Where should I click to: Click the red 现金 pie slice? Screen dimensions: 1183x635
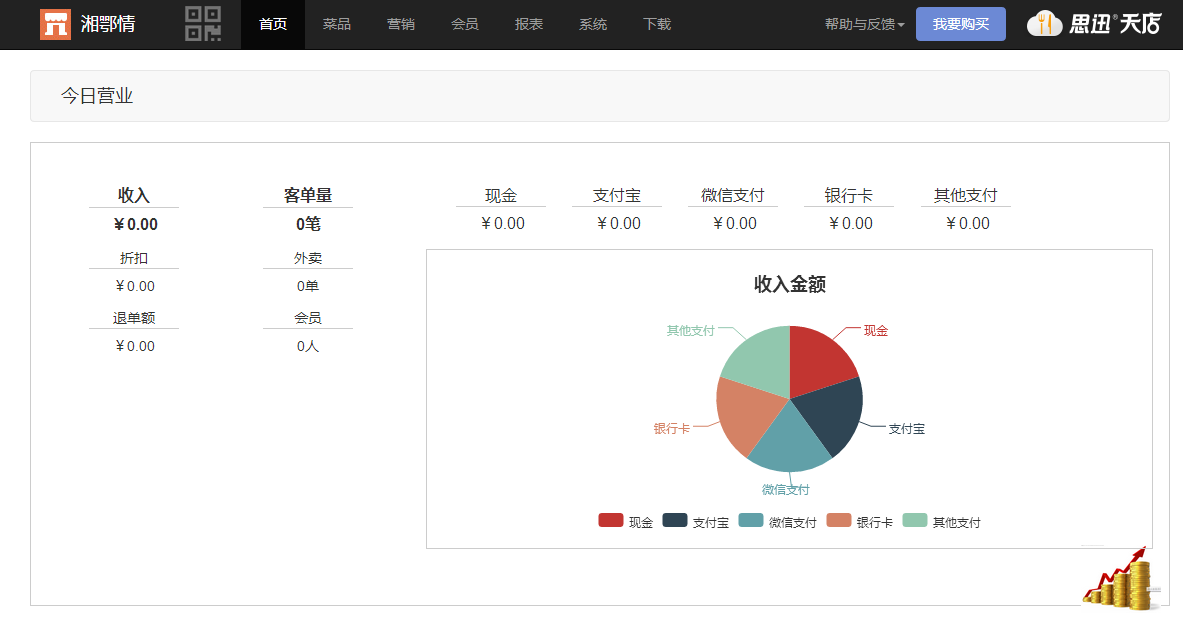click(x=819, y=362)
